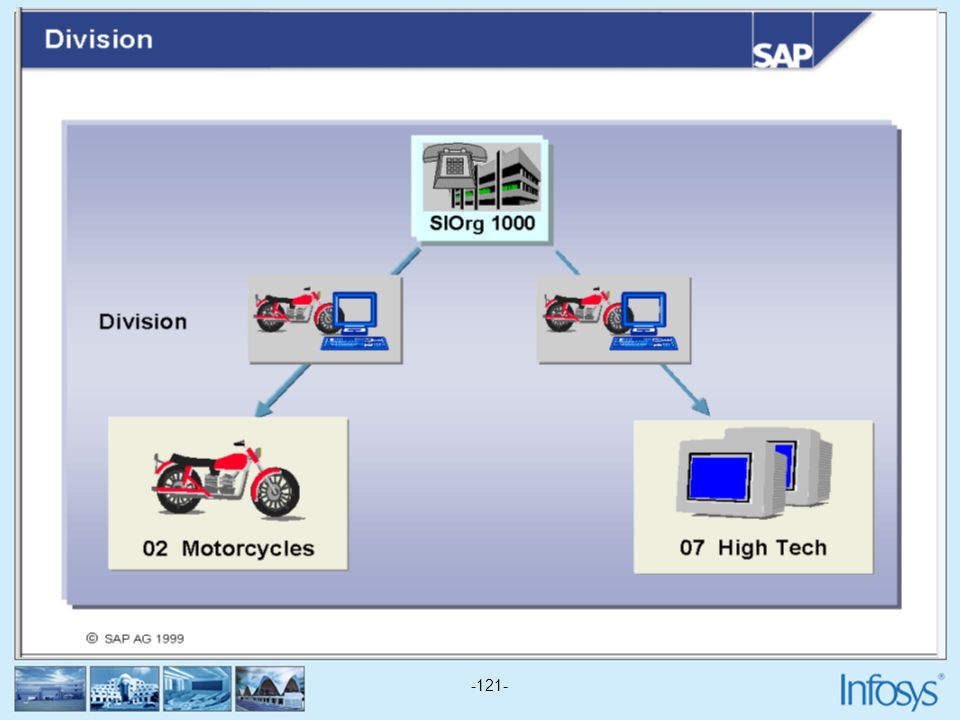
Task: Click the "SlOrg 1000" label
Action: point(482,223)
